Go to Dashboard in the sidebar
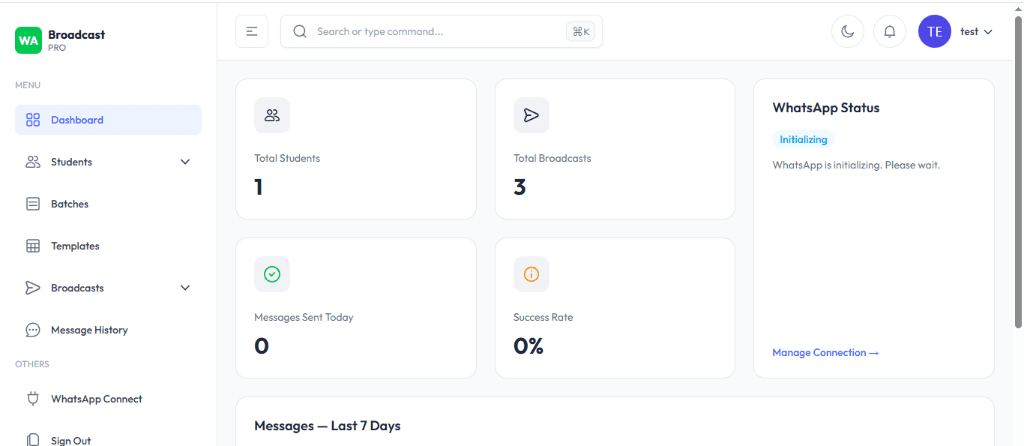 (108, 120)
